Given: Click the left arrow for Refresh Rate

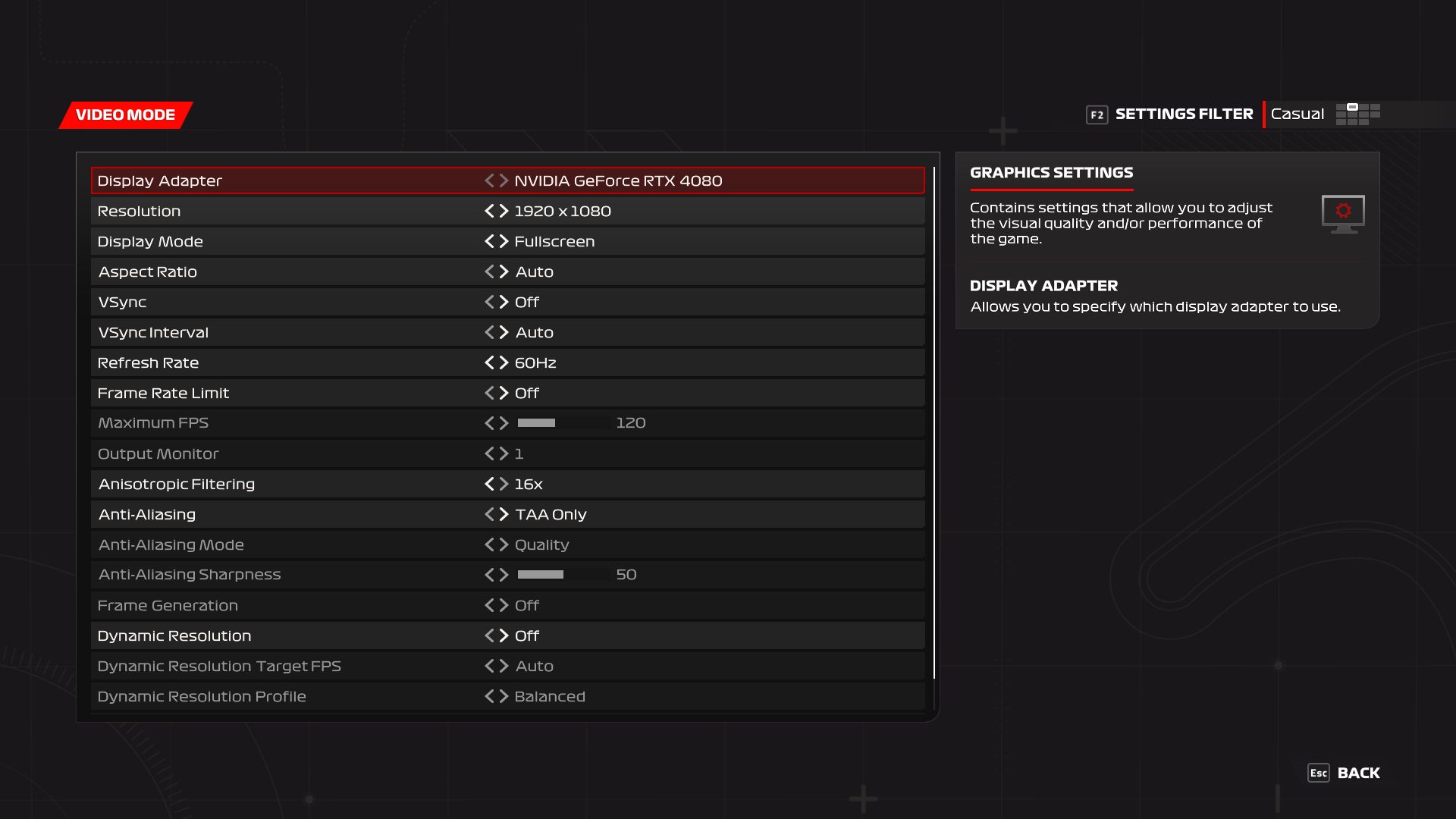Looking at the screenshot, I should coord(489,362).
